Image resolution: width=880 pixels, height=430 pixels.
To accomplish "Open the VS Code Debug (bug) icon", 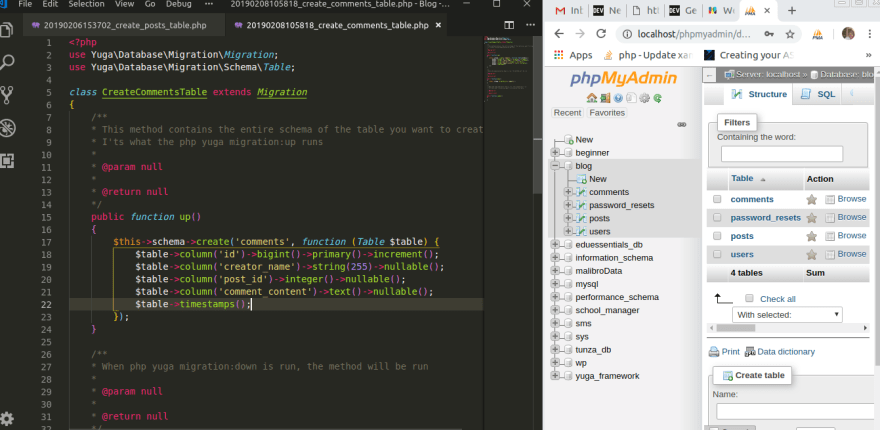I will click(x=7, y=128).
